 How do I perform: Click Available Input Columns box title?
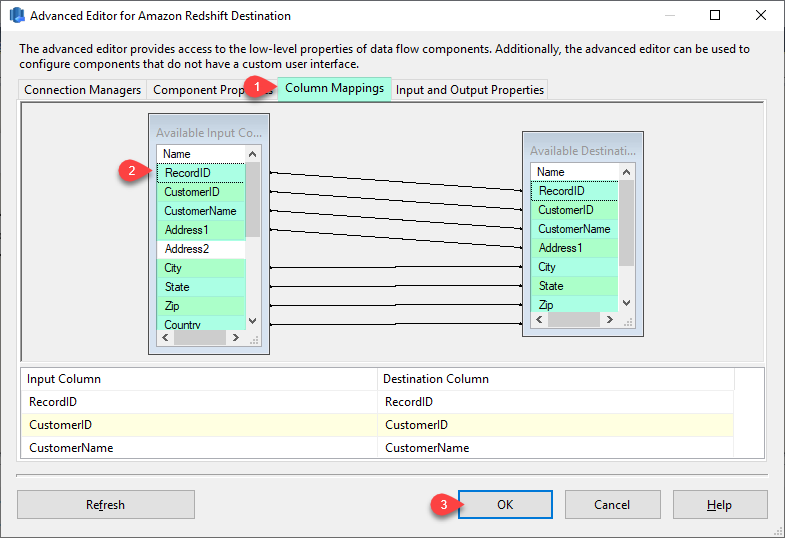click(209, 133)
